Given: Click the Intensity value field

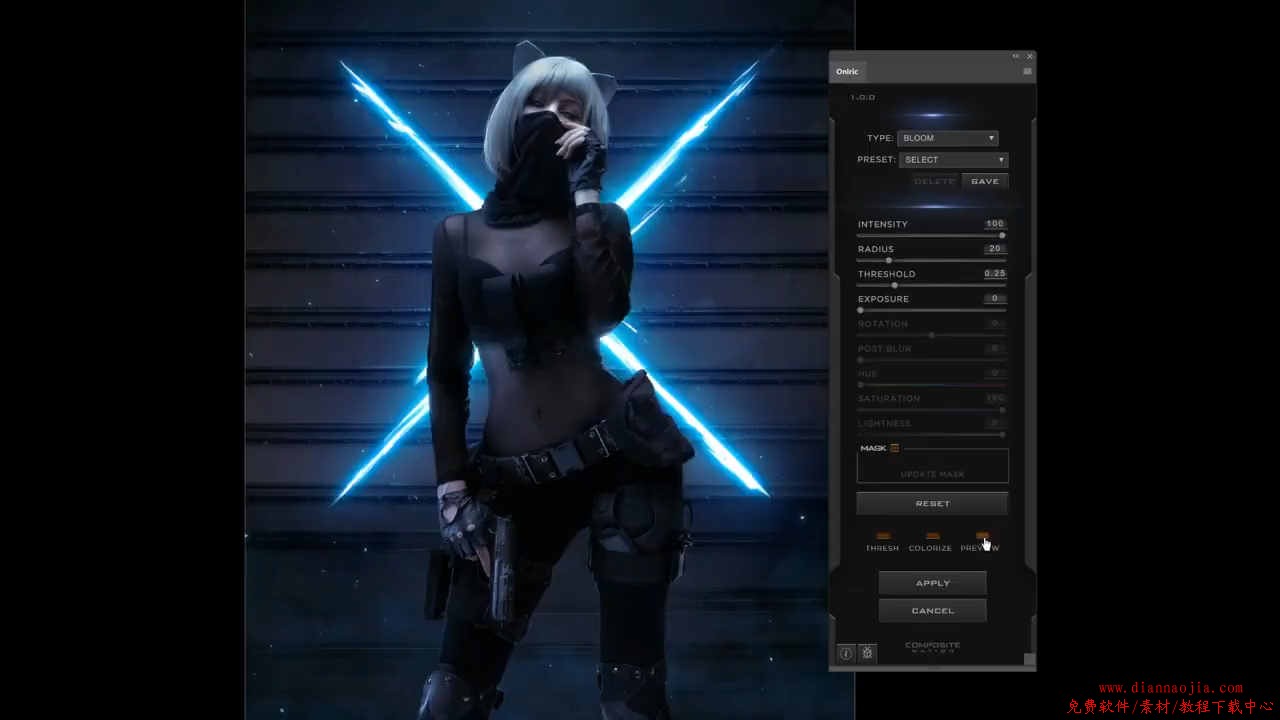Looking at the screenshot, I should [x=994, y=224].
